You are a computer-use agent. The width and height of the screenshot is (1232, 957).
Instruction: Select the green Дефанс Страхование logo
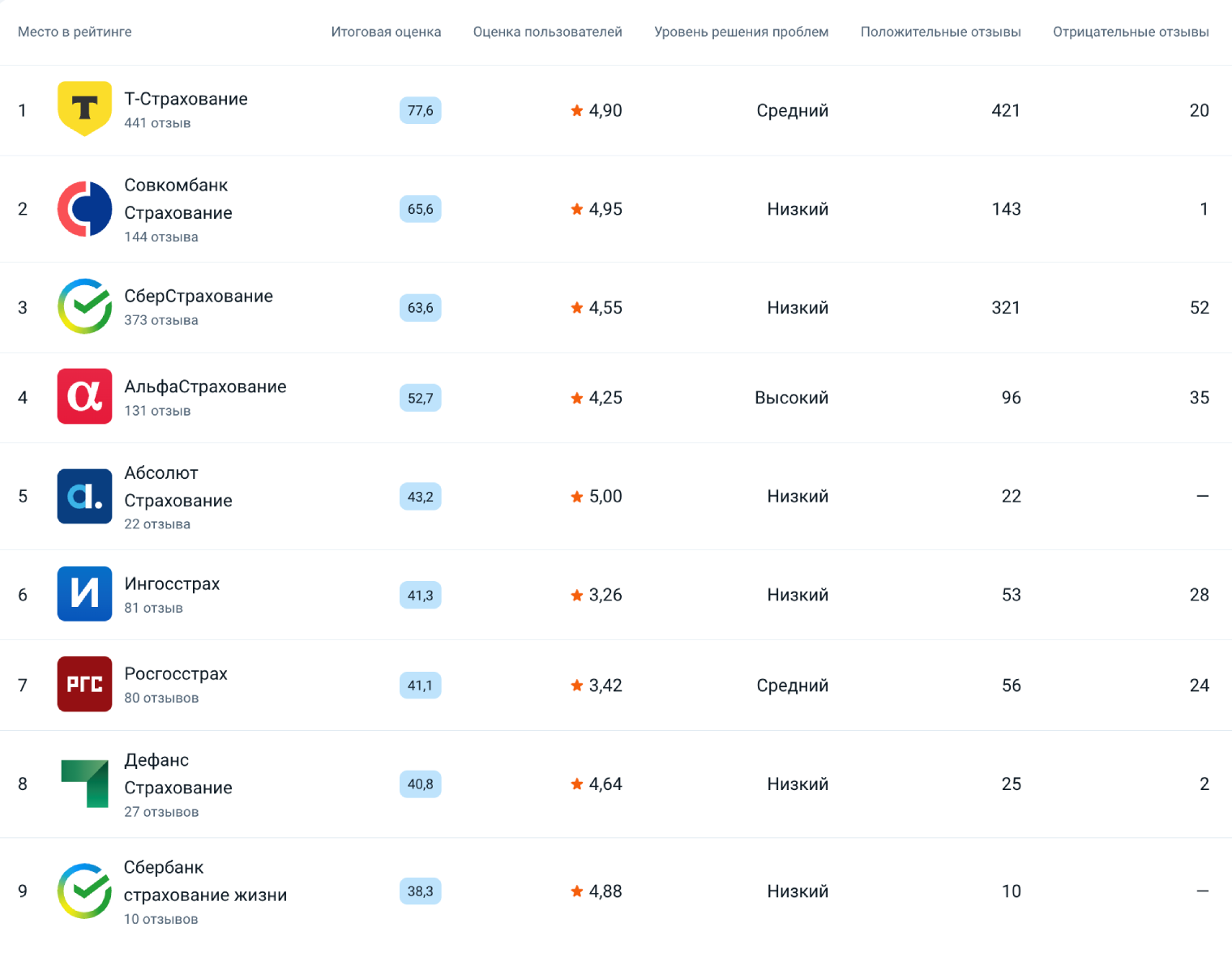tap(85, 784)
